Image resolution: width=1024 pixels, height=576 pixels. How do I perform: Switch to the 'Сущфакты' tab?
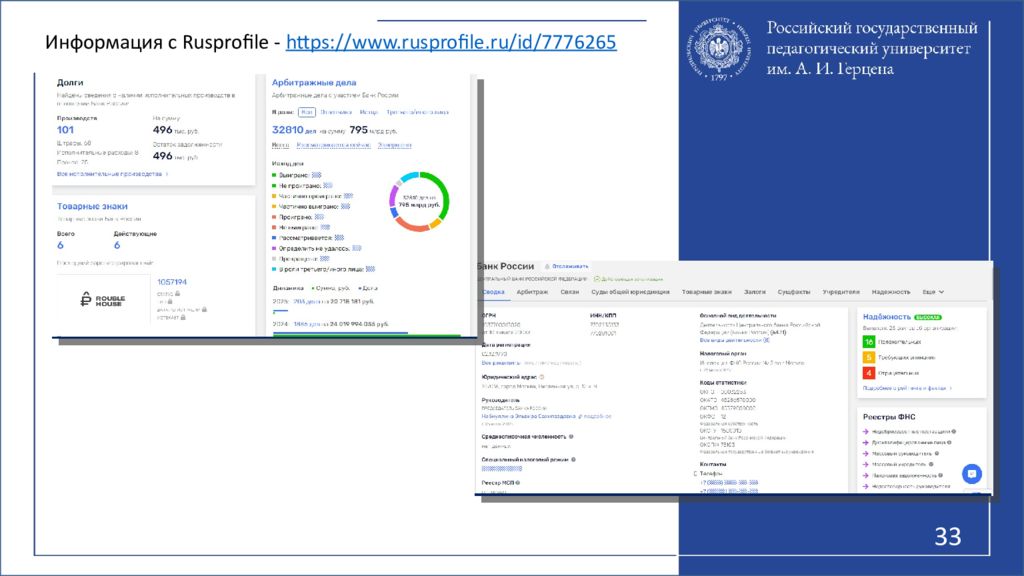(793, 292)
